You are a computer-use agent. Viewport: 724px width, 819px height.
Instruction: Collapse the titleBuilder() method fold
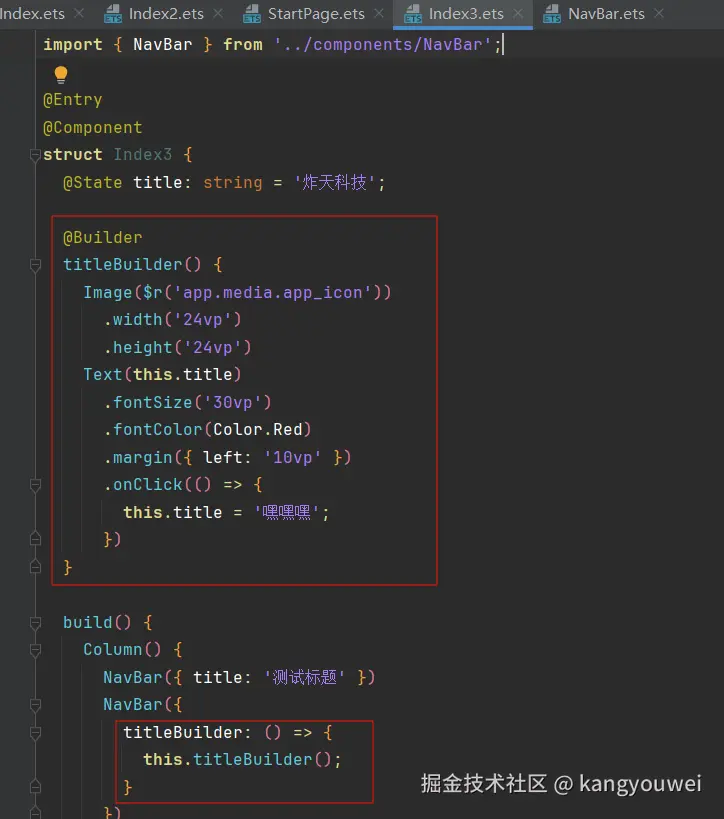(35, 265)
